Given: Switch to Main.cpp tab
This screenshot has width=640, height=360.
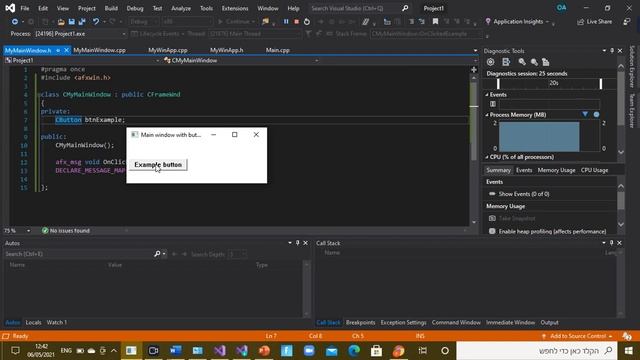Looking at the screenshot, I should point(278,50).
